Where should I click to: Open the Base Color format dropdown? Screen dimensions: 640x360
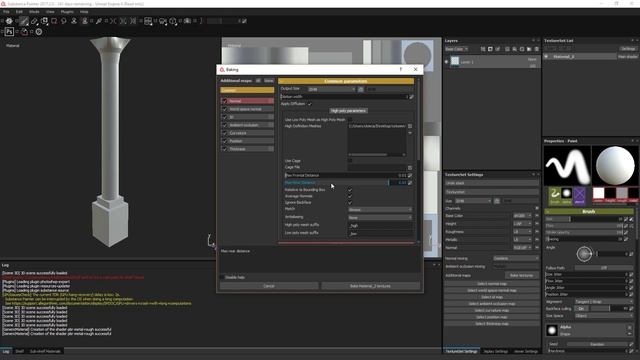[522, 216]
